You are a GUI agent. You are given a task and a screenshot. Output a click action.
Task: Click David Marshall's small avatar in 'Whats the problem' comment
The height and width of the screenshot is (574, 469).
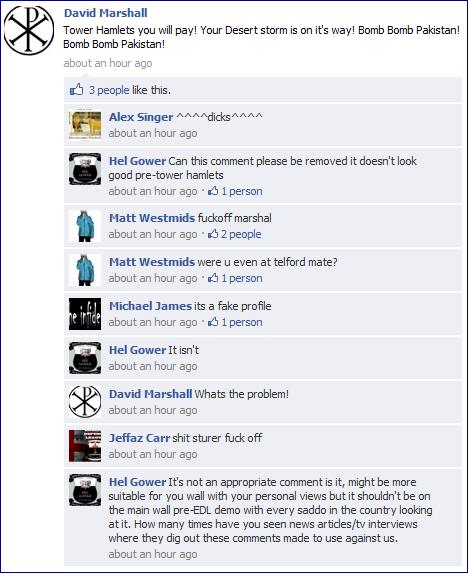[x=85, y=402]
